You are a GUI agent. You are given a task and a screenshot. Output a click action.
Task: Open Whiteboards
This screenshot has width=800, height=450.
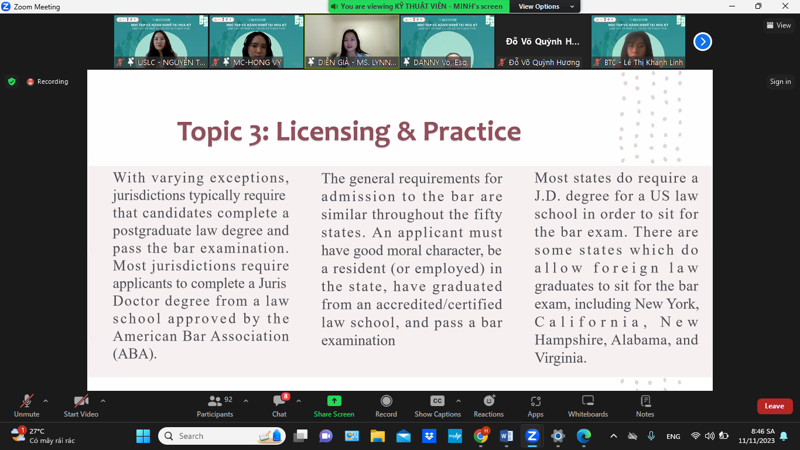tap(587, 404)
